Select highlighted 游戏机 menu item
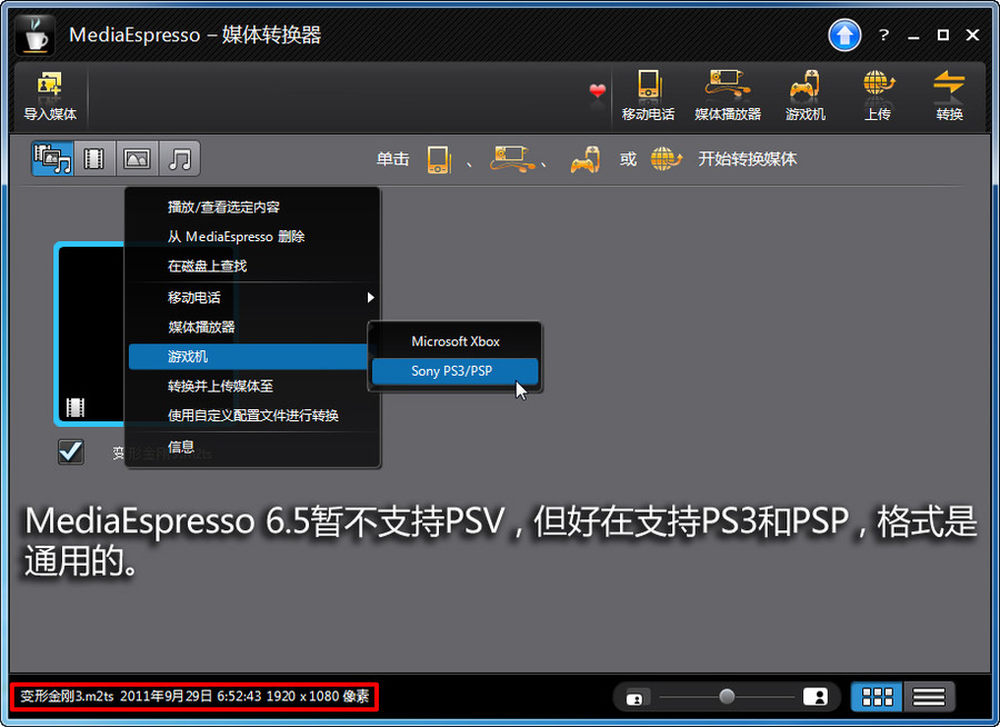This screenshot has width=1000, height=727. click(248, 356)
